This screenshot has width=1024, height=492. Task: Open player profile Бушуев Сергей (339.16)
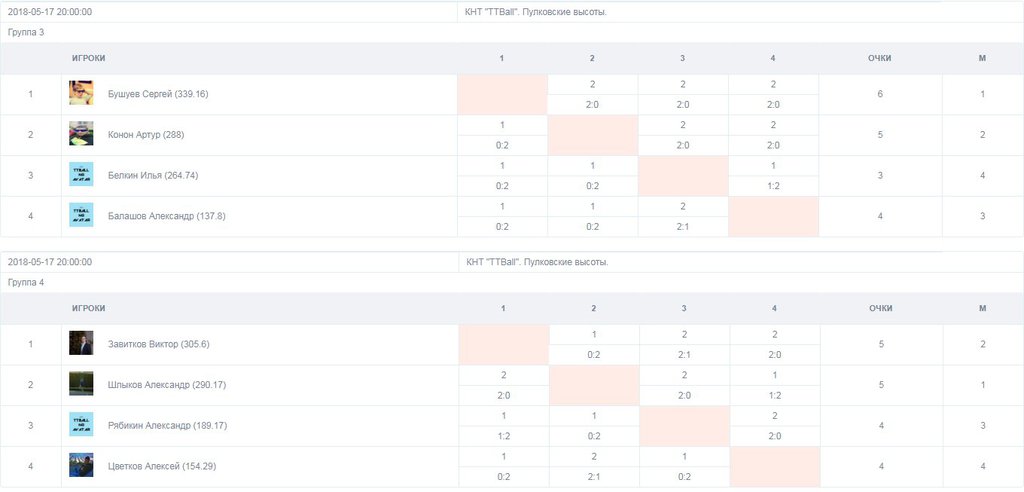click(x=158, y=94)
